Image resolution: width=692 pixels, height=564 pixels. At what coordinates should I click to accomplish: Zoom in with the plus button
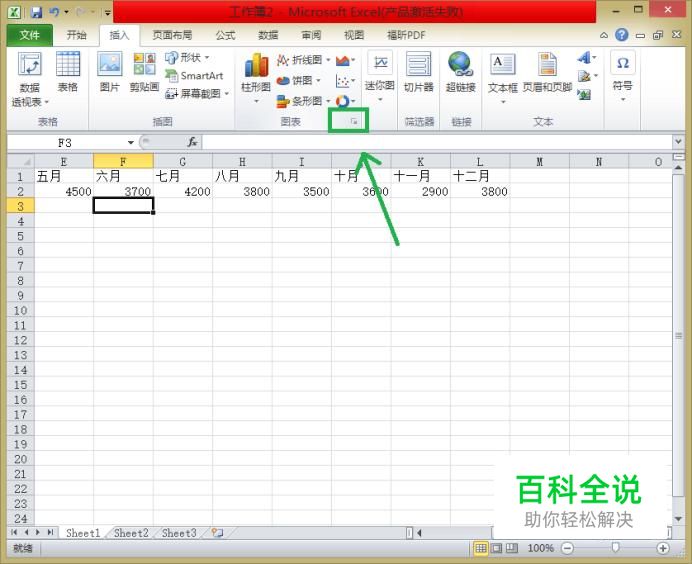click(x=662, y=549)
